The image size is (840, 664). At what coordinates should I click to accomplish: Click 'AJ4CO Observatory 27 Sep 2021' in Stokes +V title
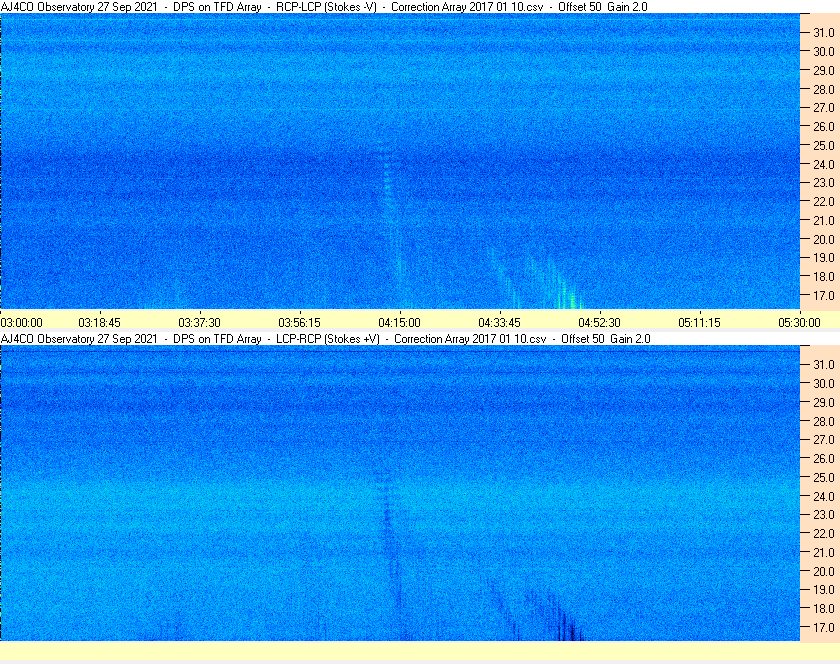[79, 339]
